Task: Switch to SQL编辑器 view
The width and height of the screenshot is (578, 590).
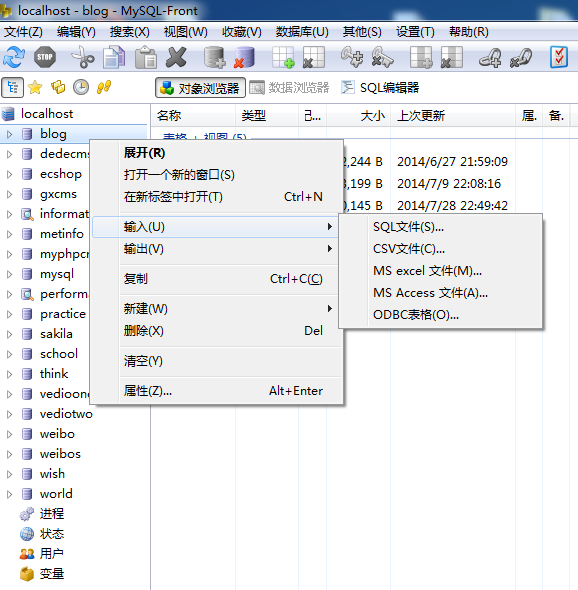Action: 380,88
